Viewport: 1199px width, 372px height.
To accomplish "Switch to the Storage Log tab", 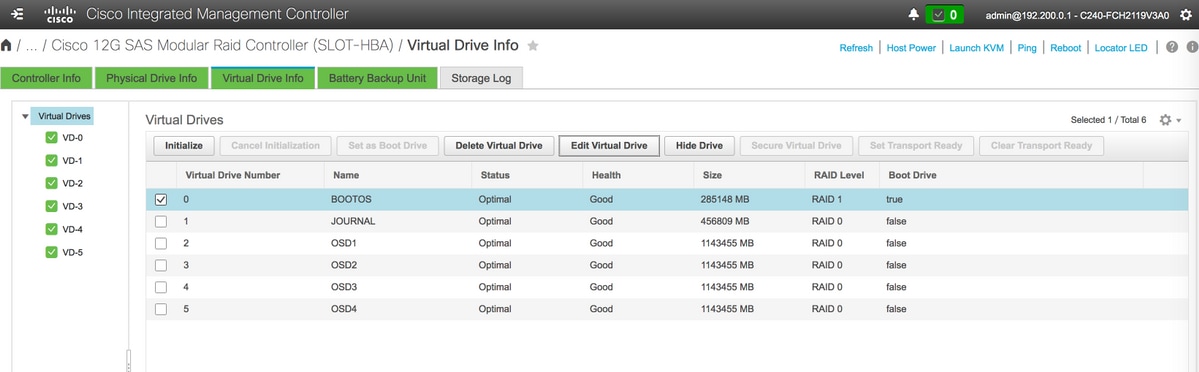I will (x=481, y=78).
